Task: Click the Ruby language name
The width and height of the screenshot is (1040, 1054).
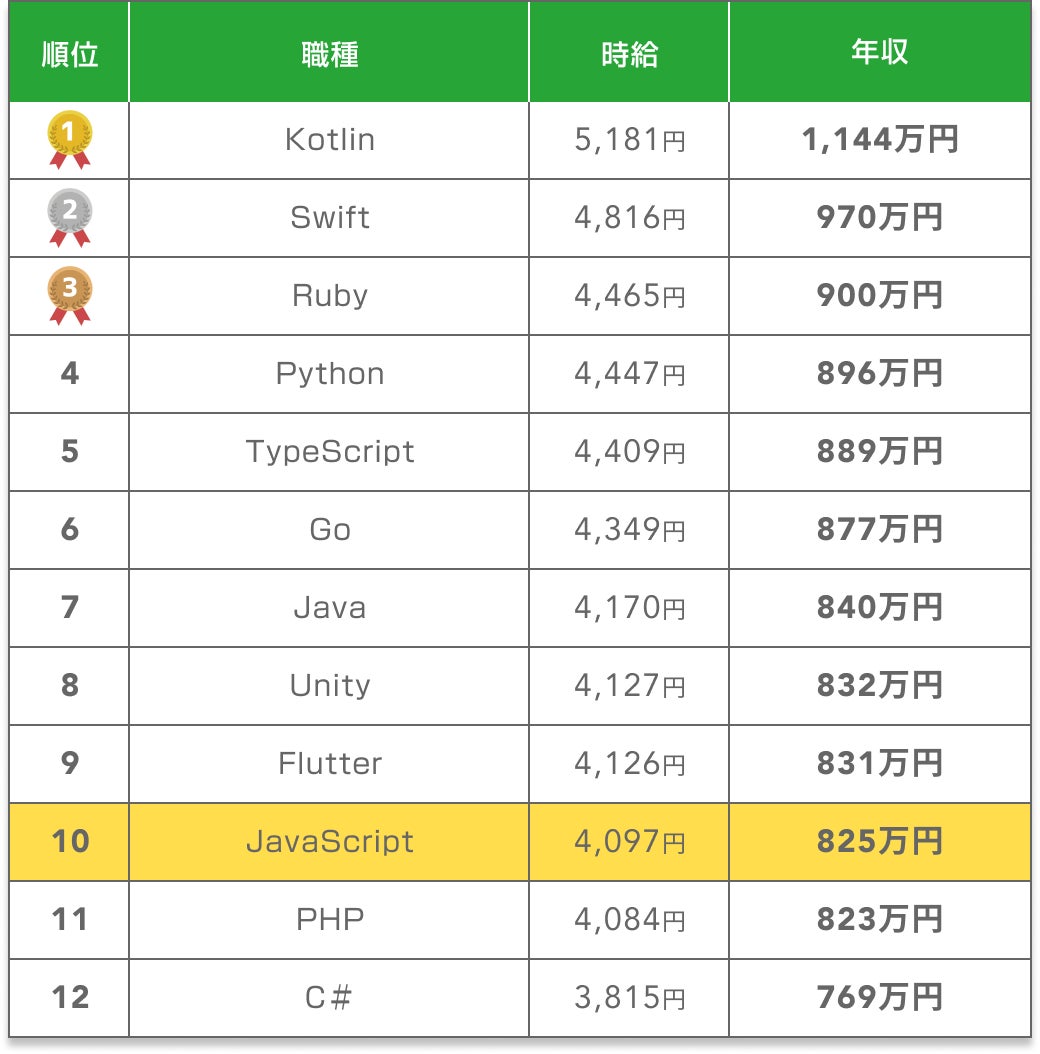Action: click(x=330, y=296)
